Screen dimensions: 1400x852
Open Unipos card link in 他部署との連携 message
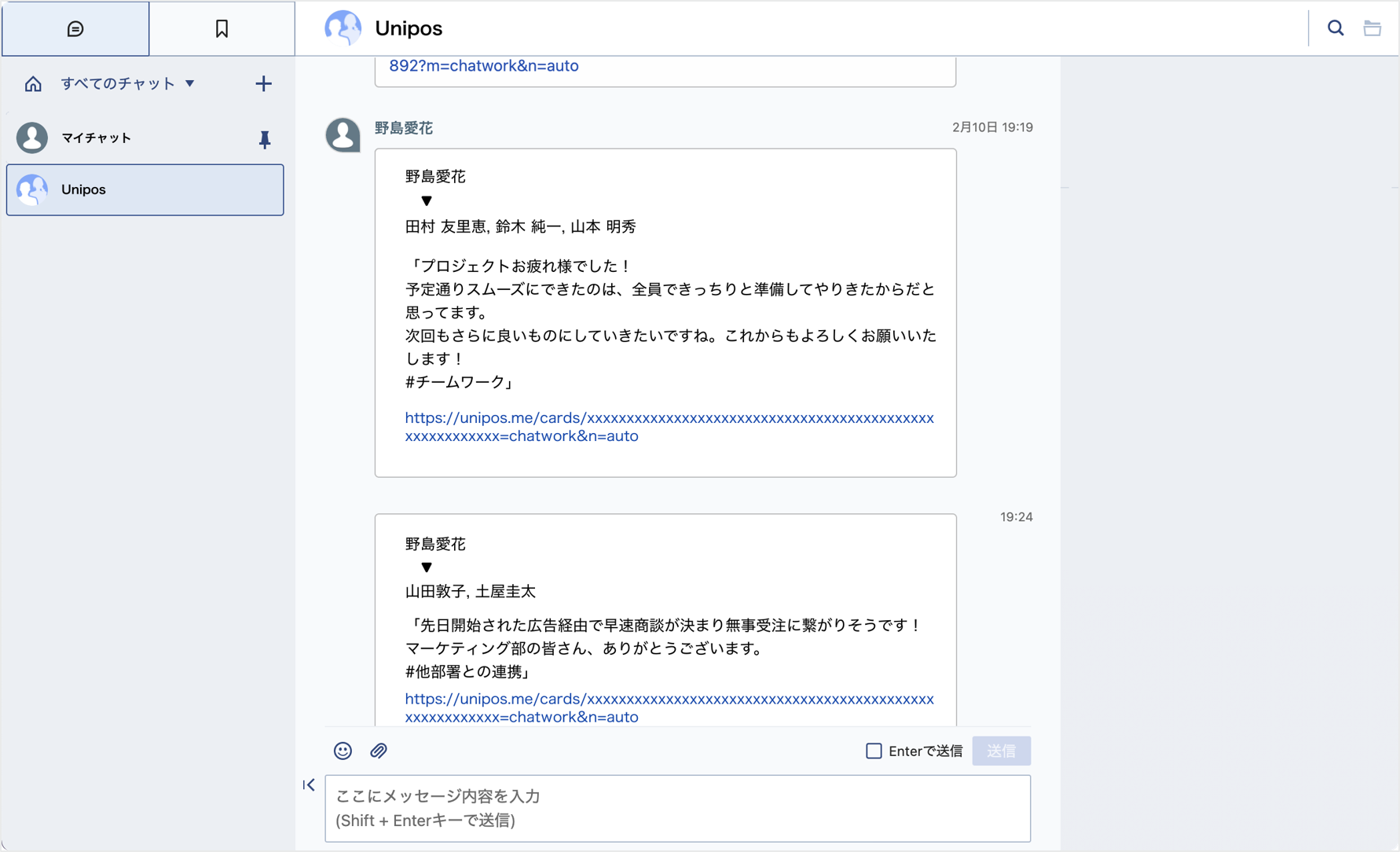[x=669, y=707]
